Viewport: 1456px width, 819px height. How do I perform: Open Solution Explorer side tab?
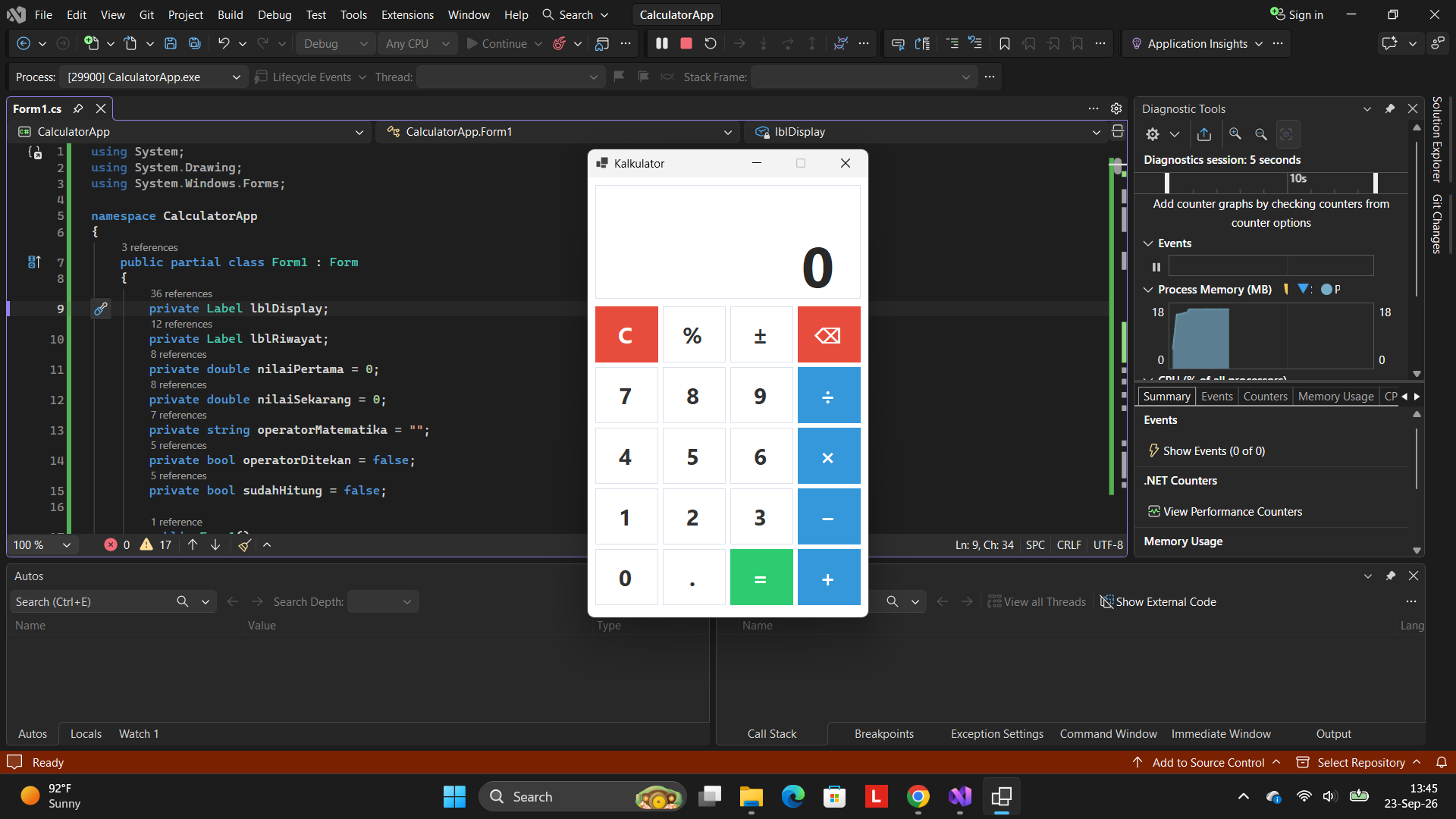tap(1437, 140)
